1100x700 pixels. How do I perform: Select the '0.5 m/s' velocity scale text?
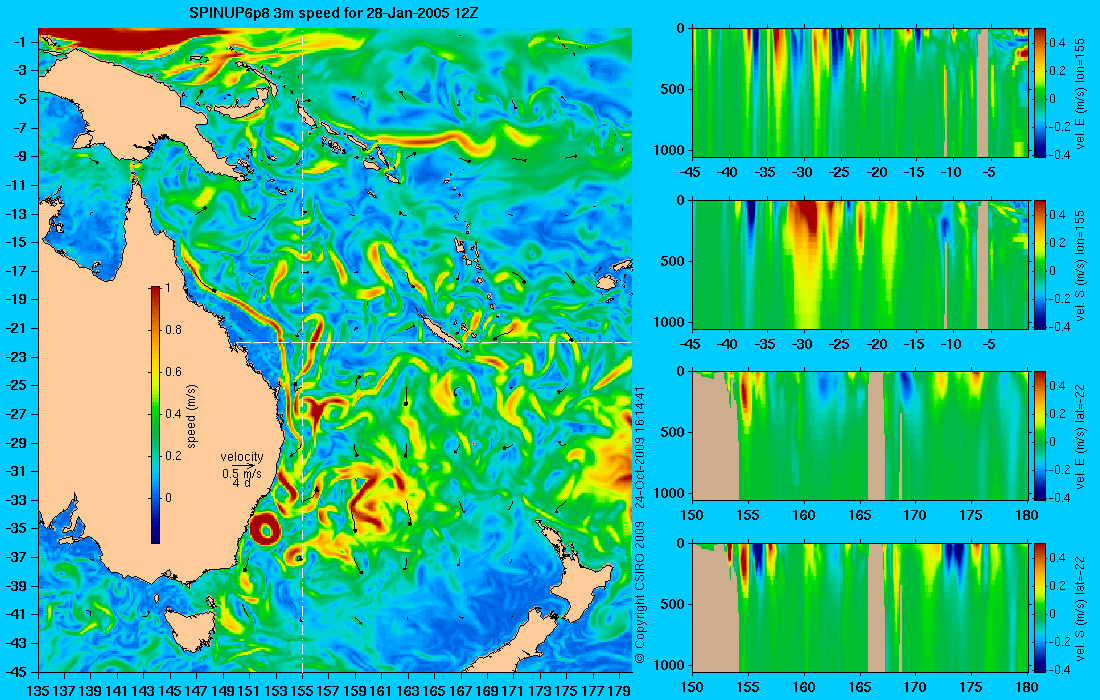coord(241,475)
